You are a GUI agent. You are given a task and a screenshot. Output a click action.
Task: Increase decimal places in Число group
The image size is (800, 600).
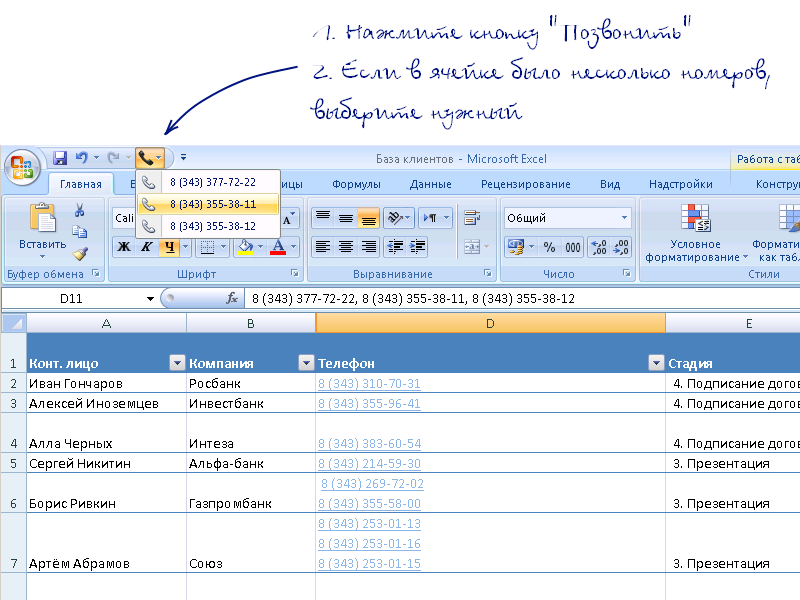point(598,247)
